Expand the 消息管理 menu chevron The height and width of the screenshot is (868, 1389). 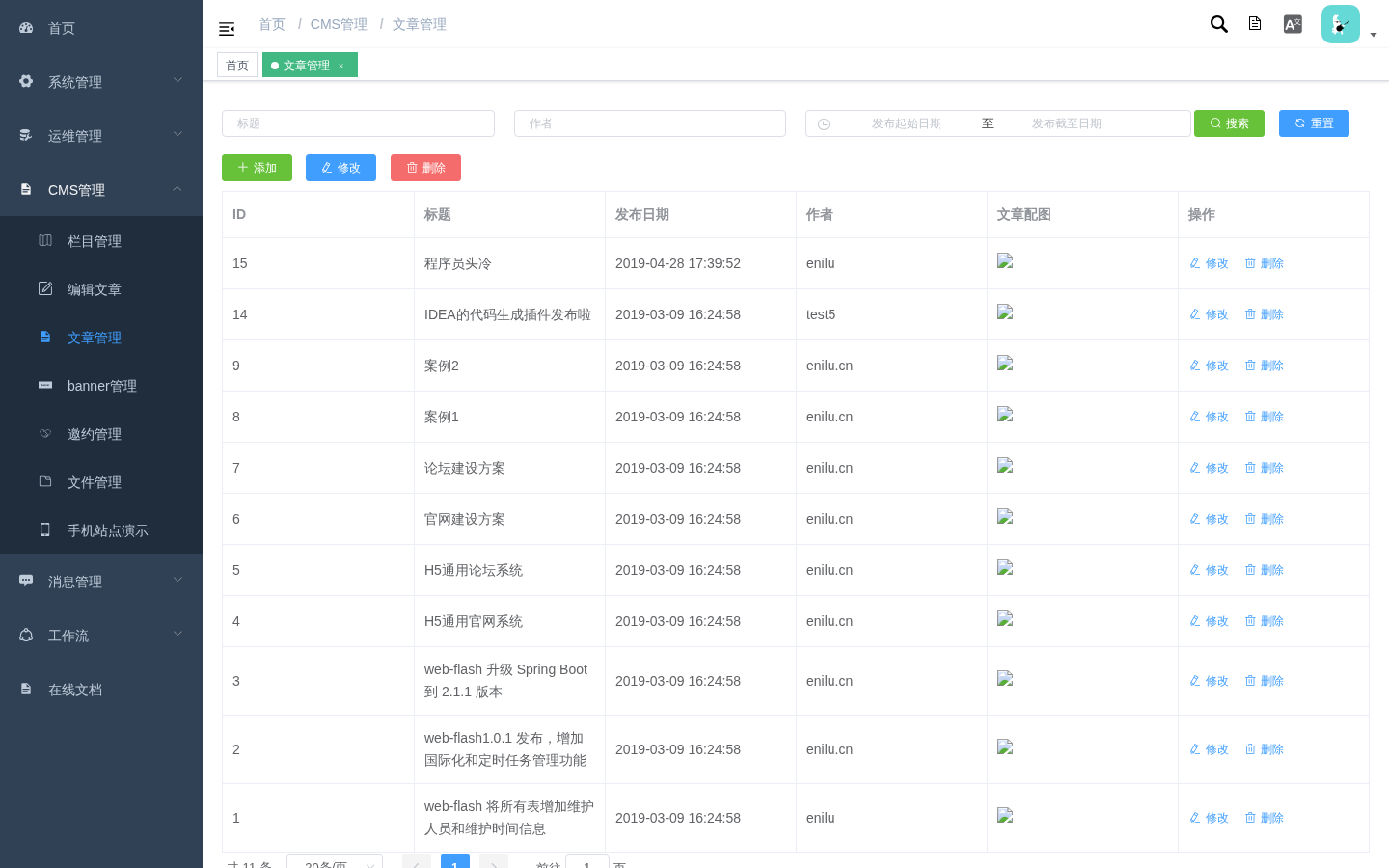pos(177,581)
